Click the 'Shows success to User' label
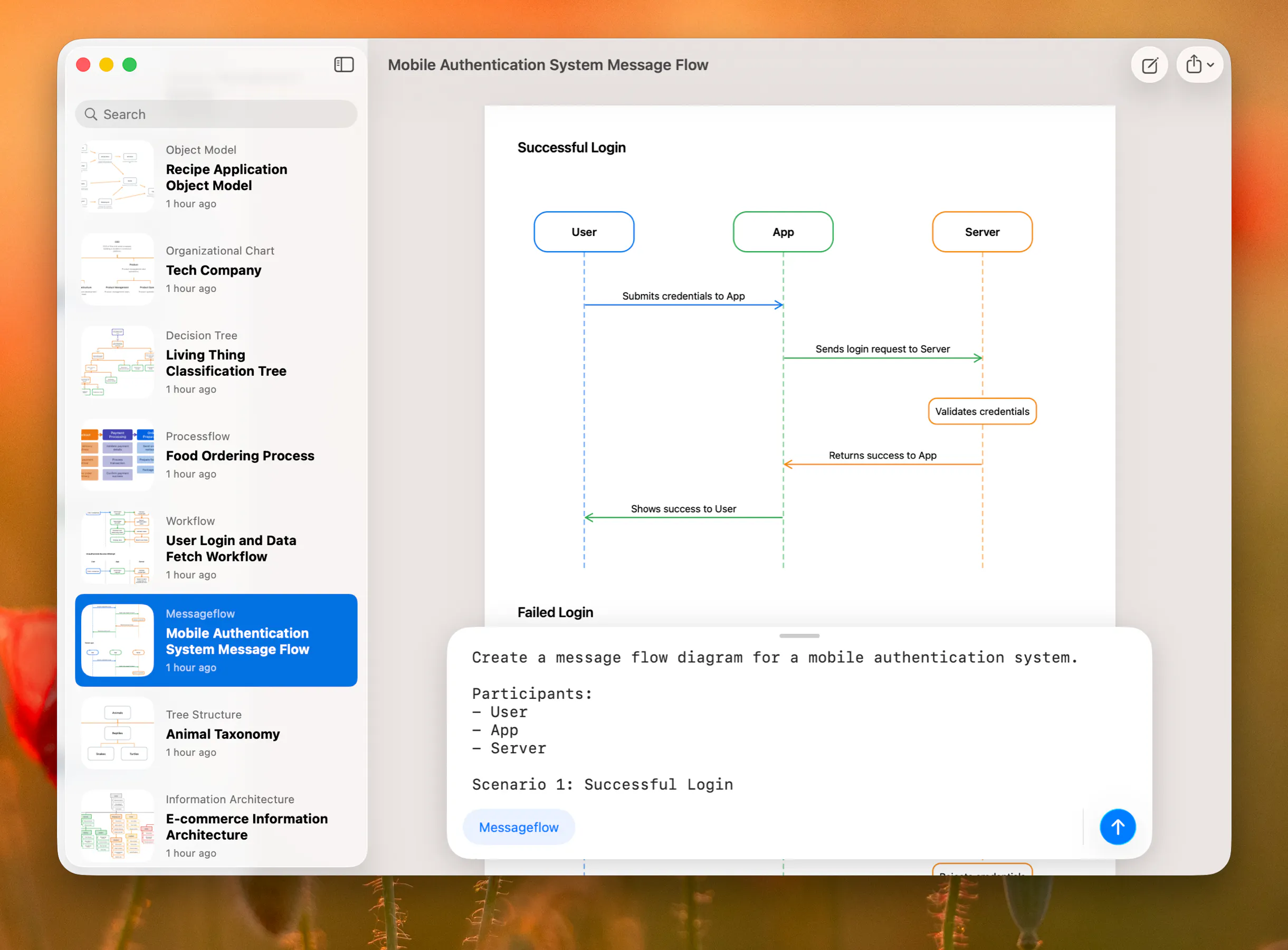This screenshot has height=950, width=1288. coord(684,508)
